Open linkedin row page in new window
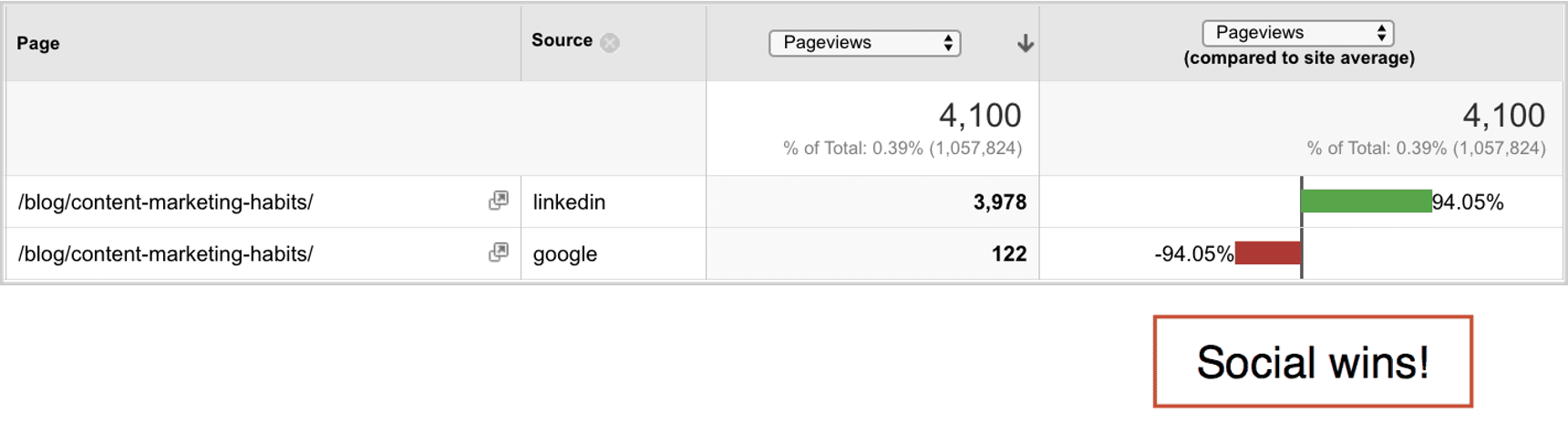Screen dimensions: 1568x434 [x=499, y=201]
